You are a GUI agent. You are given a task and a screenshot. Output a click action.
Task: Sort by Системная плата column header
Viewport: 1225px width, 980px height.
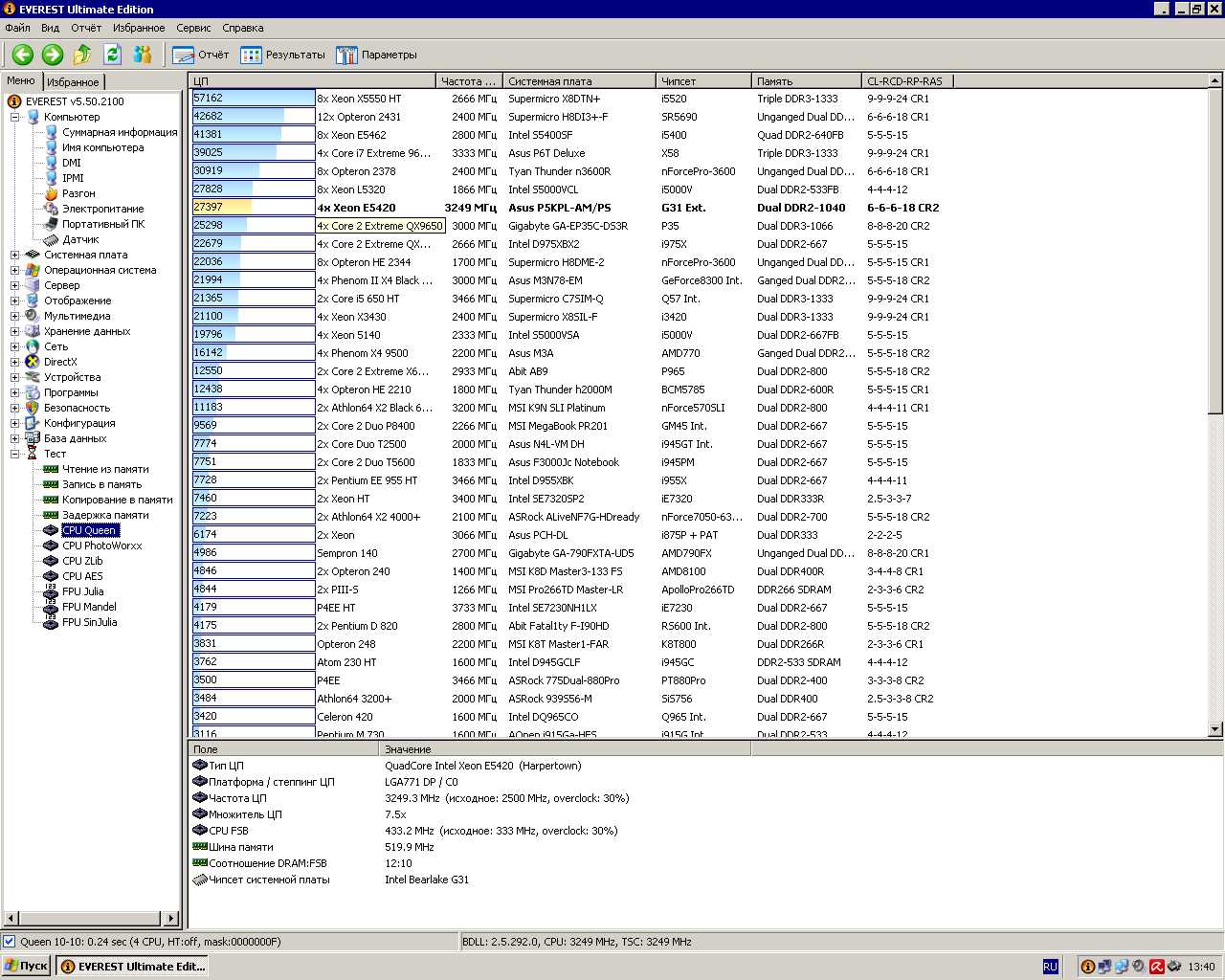(579, 81)
